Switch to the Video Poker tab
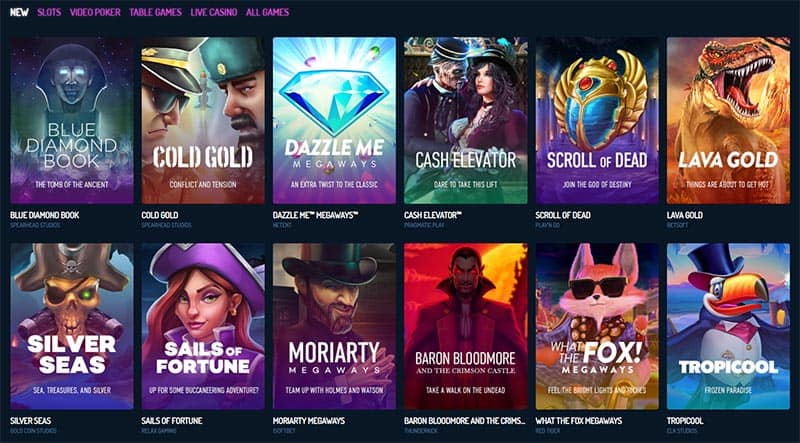Screen dimensions: 800x443 (95, 12)
